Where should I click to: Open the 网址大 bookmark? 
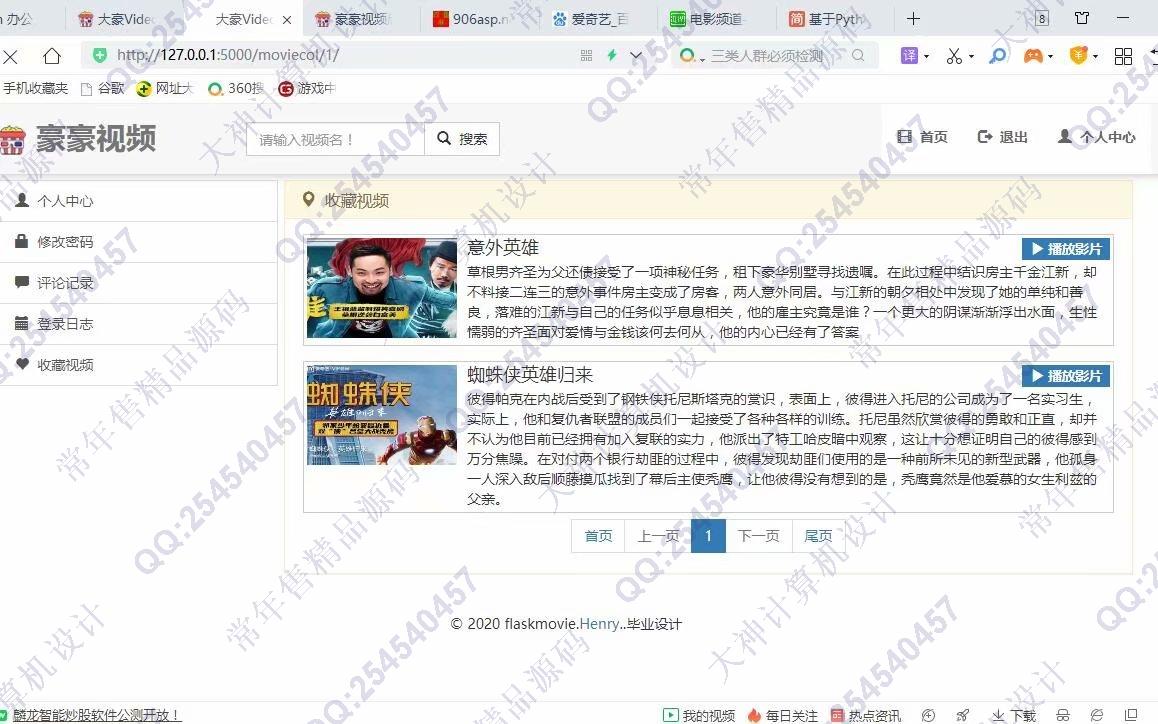tap(165, 89)
